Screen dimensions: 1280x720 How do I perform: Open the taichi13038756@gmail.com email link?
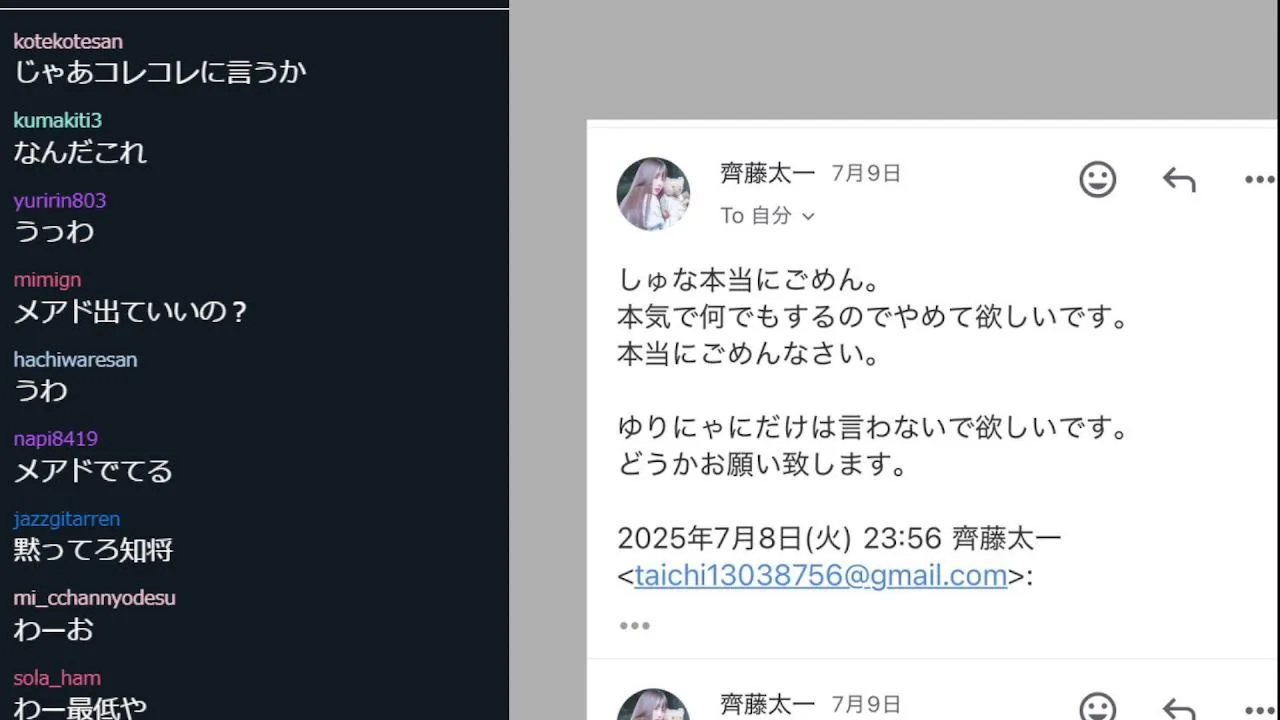pyautogui.click(x=820, y=576)
